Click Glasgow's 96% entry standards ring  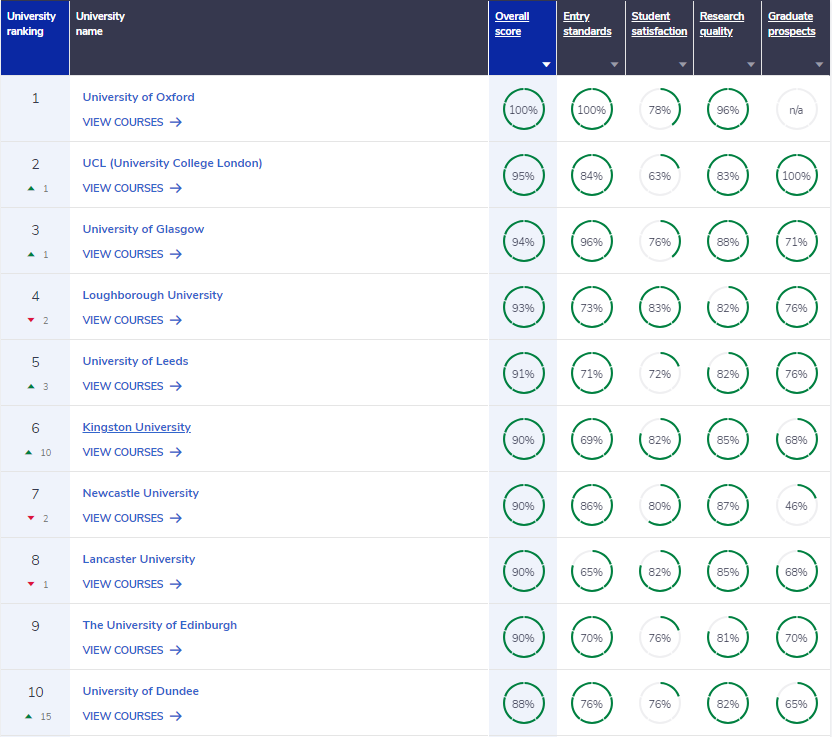(592, 241)
